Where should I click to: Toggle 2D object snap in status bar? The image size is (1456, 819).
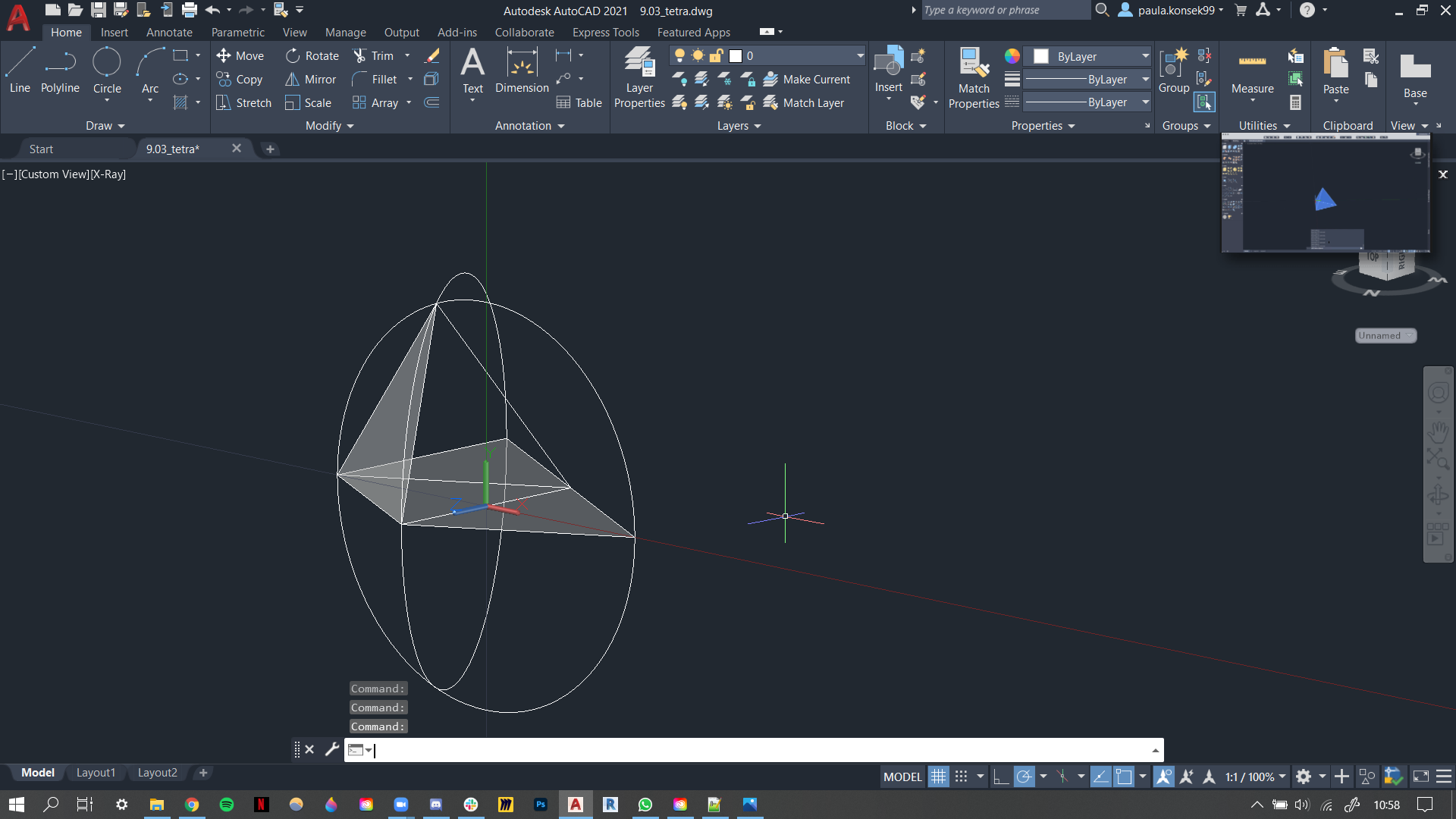(x=1124, y=777)
